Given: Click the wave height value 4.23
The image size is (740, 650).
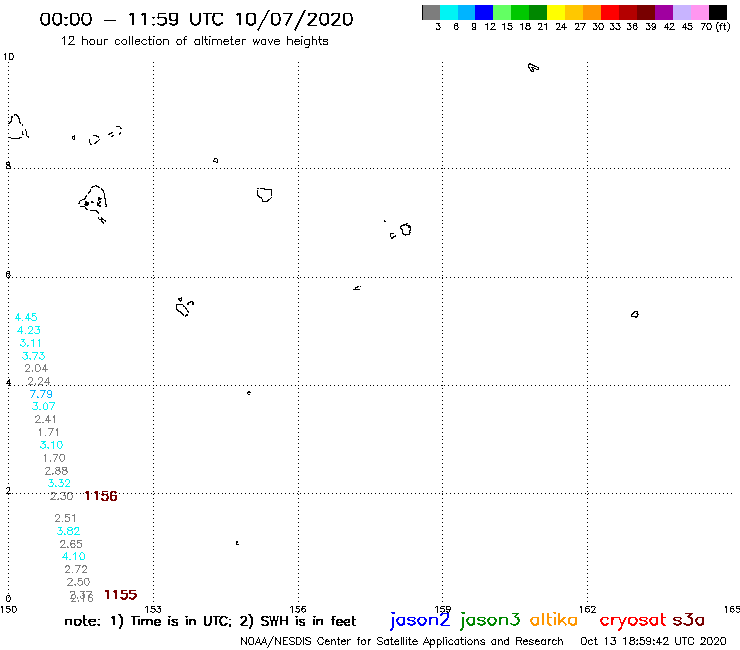Looking at the screenshot, I should tap(29, 330).
